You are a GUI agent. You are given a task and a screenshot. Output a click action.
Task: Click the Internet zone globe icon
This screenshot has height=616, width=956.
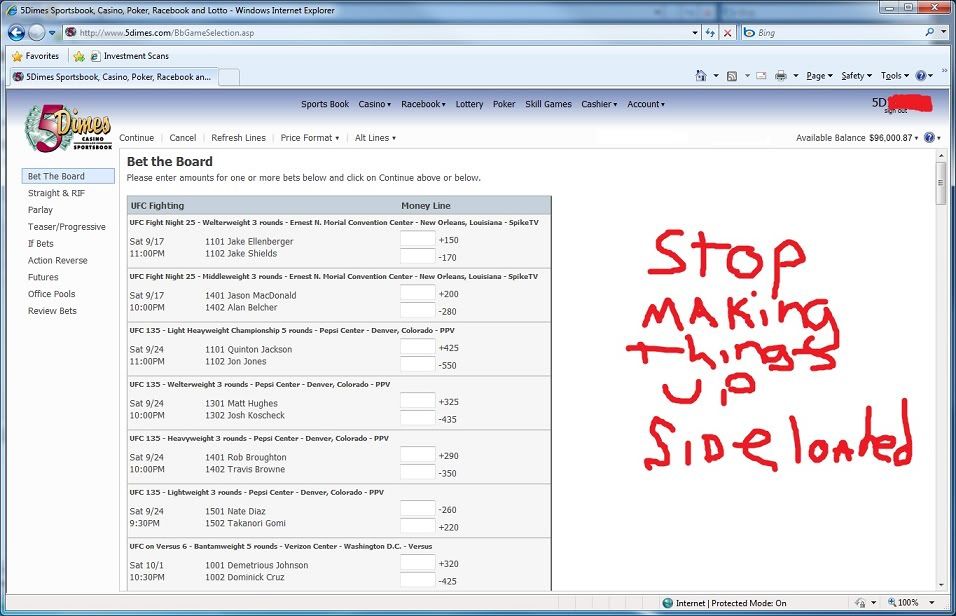click(x=668, y=603)
